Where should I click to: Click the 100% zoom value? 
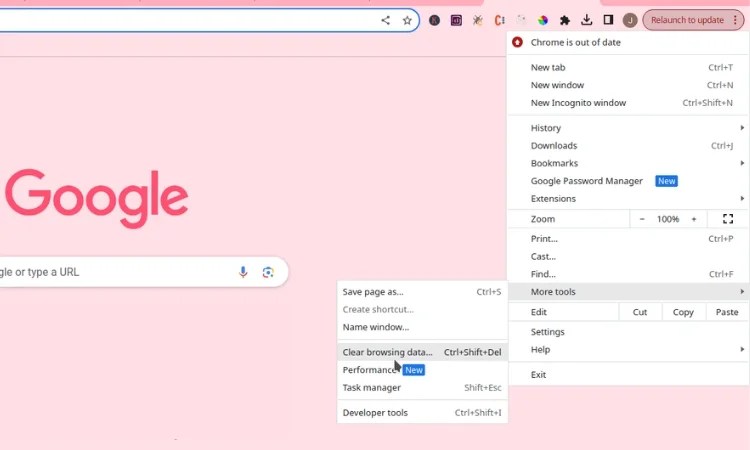(668, 219)
